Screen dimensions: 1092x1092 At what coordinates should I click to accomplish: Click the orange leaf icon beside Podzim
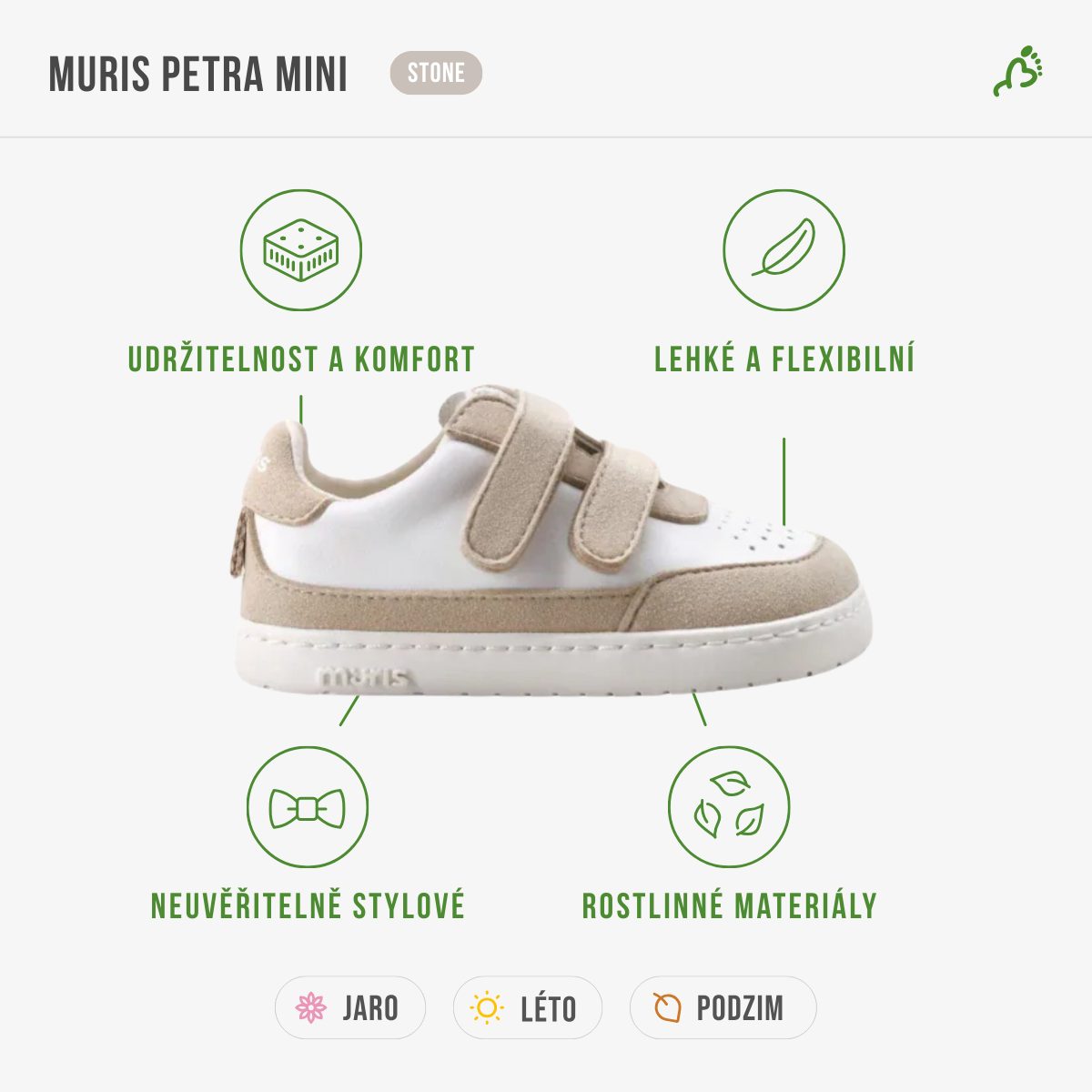tap(667, 1007)
